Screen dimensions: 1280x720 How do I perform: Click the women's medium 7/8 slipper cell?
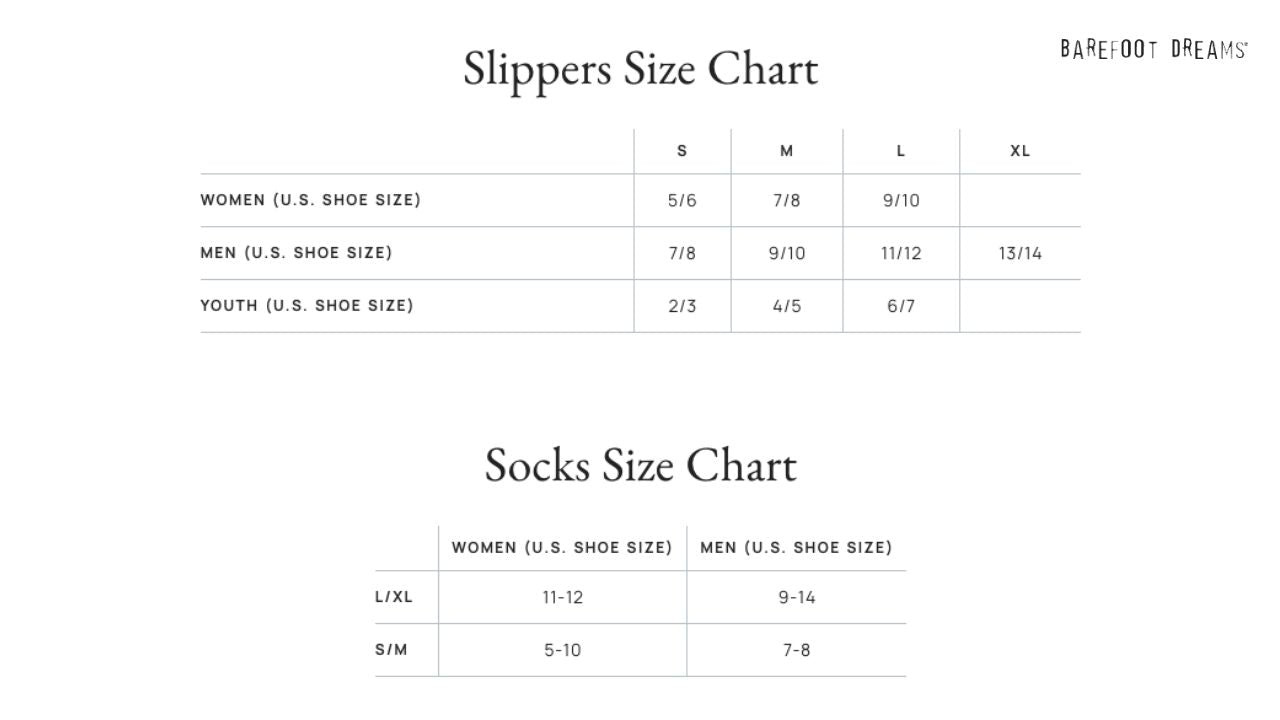[x=787, y=200]
